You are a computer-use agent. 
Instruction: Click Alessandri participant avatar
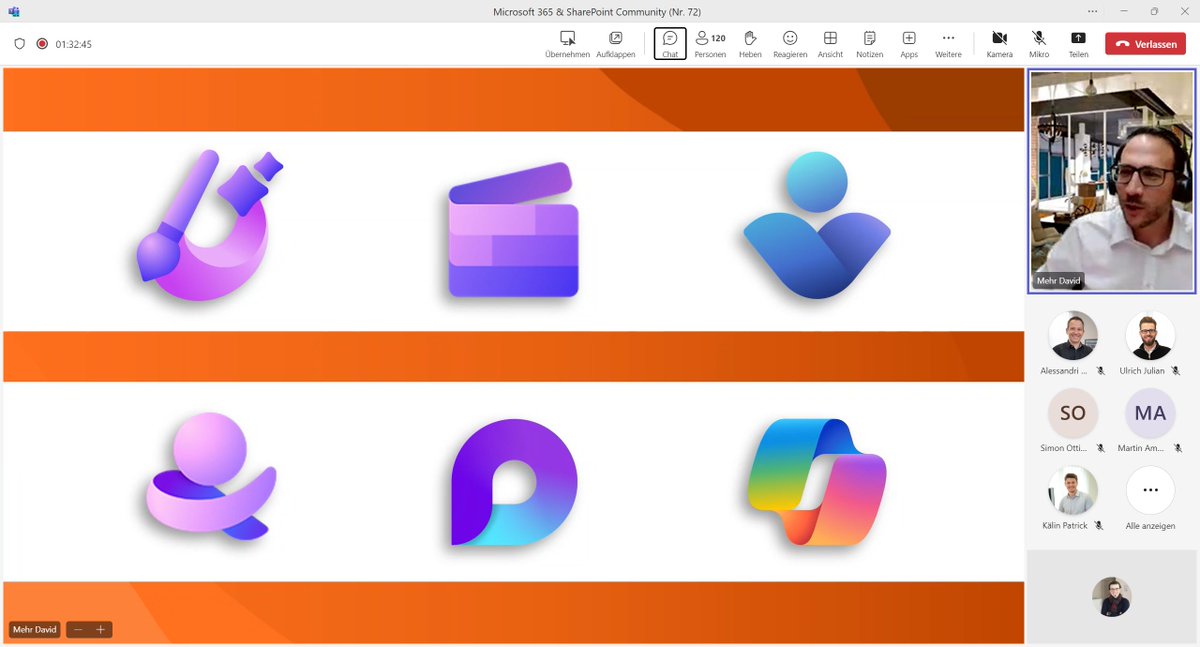point(1073,336)
